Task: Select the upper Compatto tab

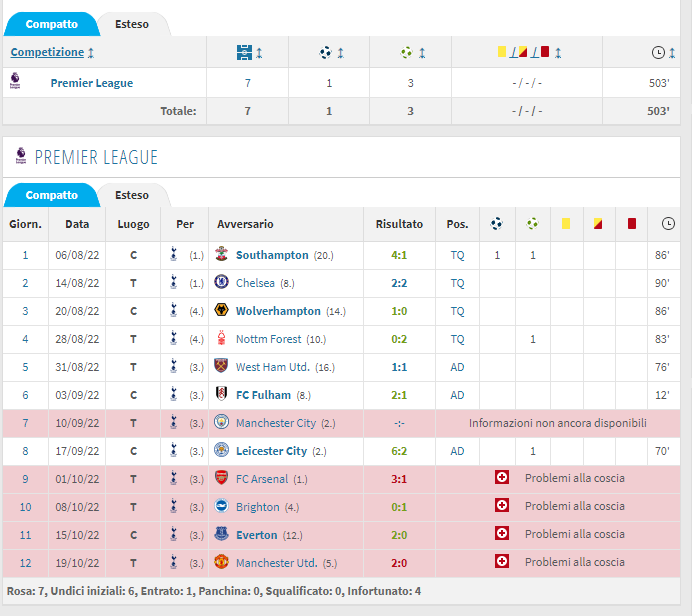Action: click(52, 24)
